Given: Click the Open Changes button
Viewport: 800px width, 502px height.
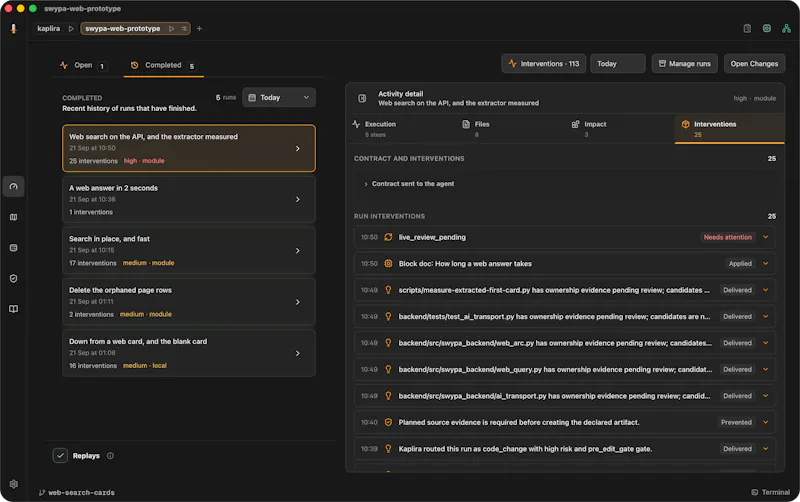Looking at the screenshot, I should pos(754,64).
